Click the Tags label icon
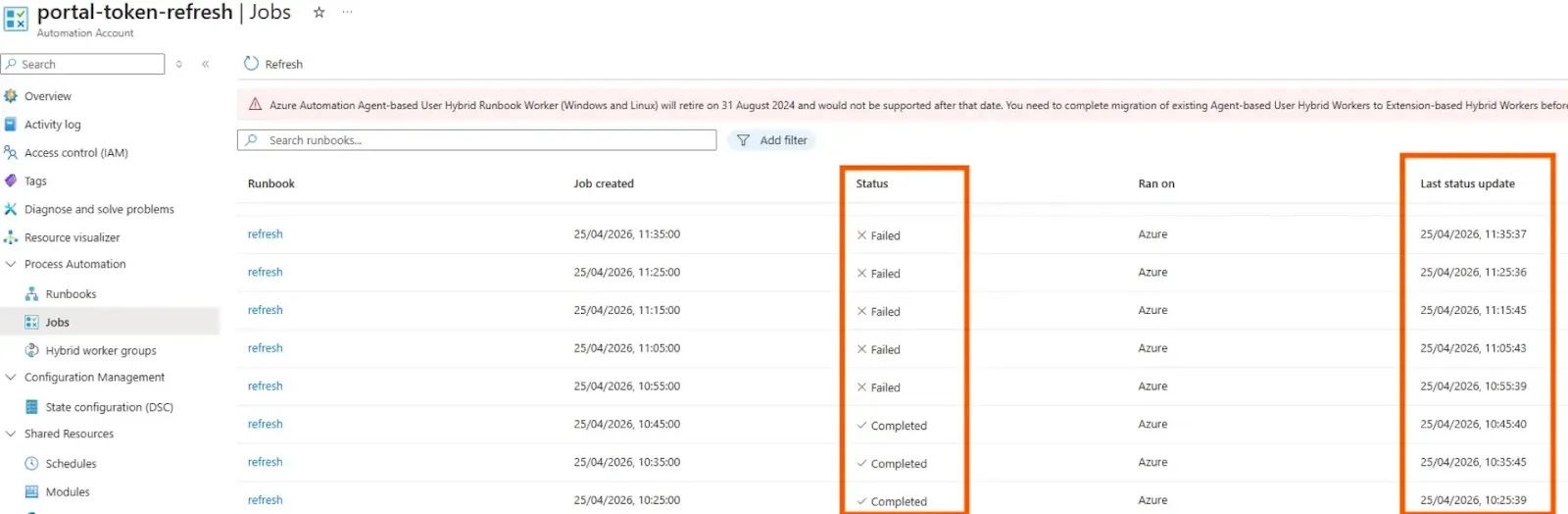Image resolution: width=1568 pixels, height=514 pixels. tap(11, 180)
